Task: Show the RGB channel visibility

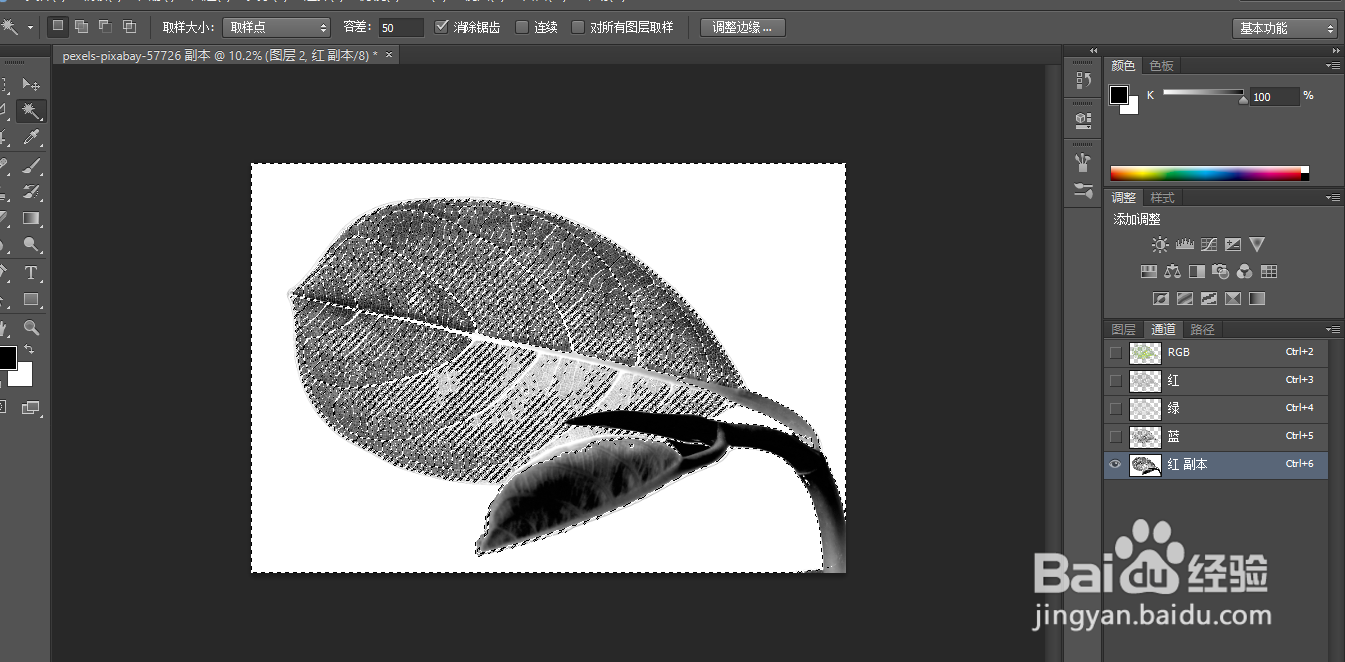Action: pos(1116,352)
